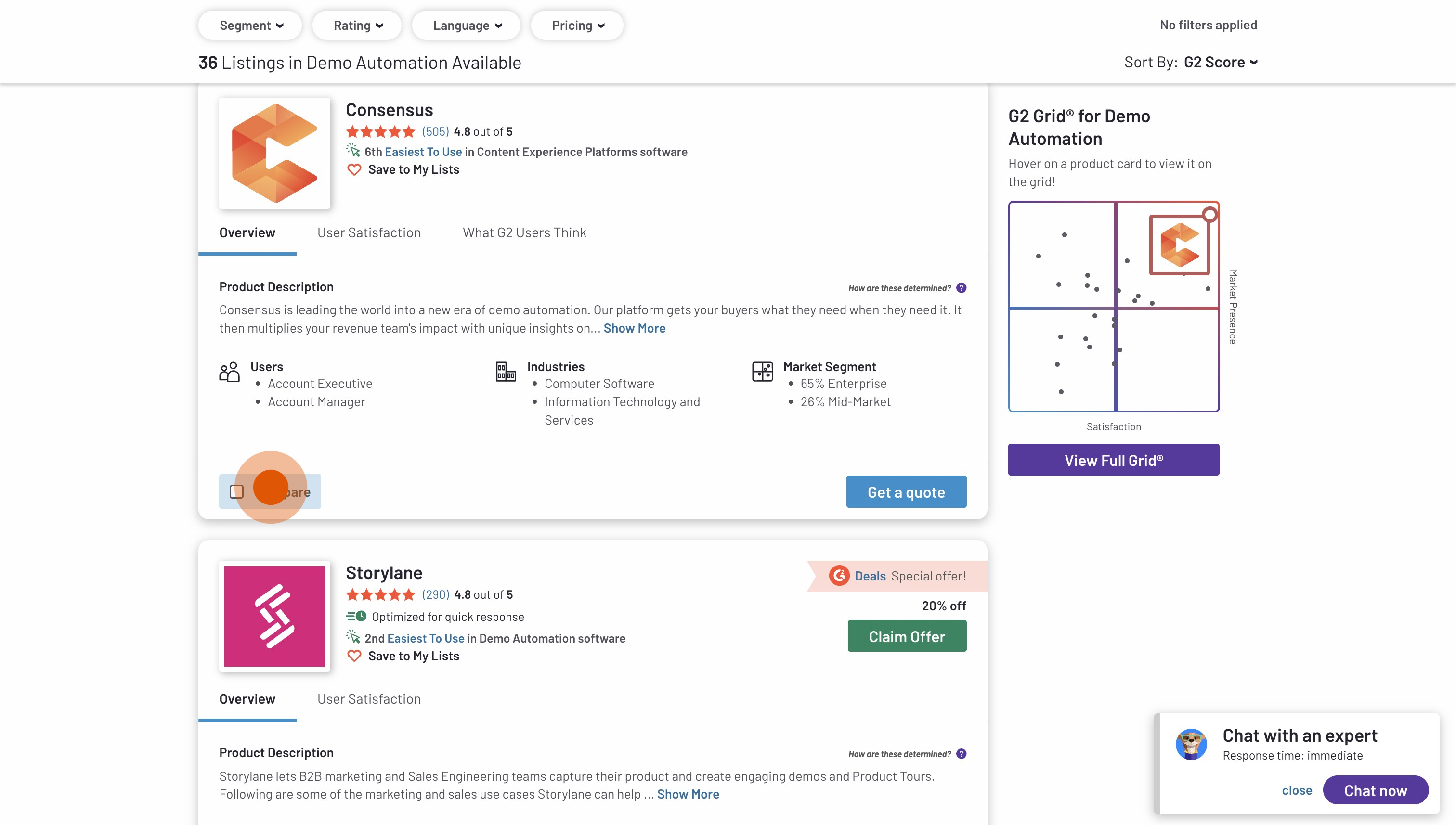Image resolution: width=1456 pixels, height=825 pixels.
Task: Click the Consensus Easiest To Use cursor icon
Action: pos(353,151)
